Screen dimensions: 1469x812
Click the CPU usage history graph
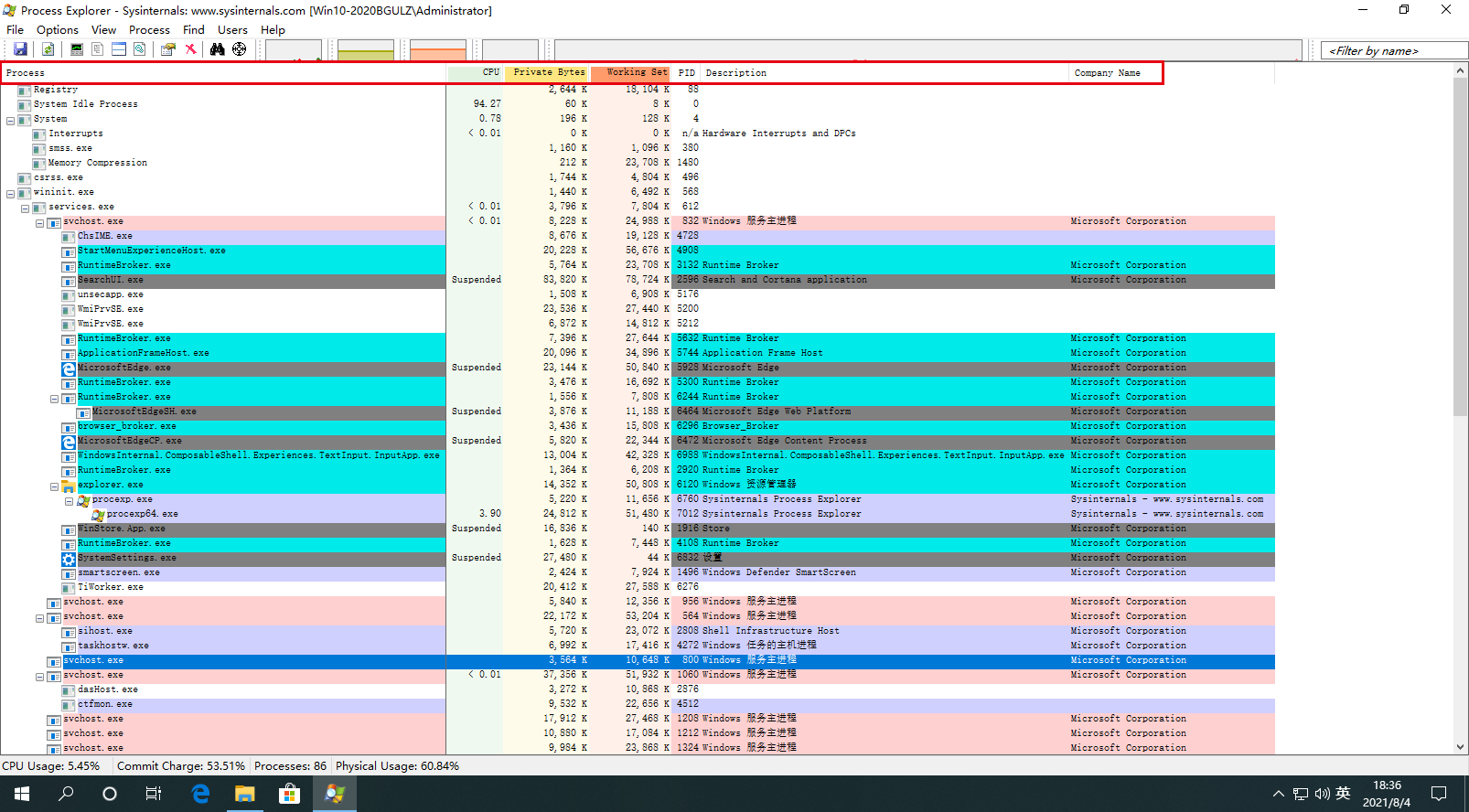[x=294, y=50]
